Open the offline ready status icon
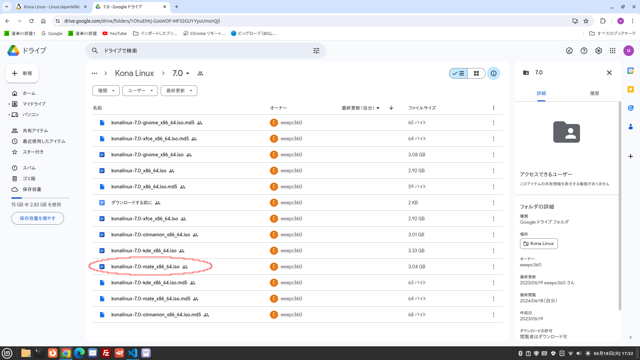Viewport: 640px width, 360px height. tap(569, 51)
